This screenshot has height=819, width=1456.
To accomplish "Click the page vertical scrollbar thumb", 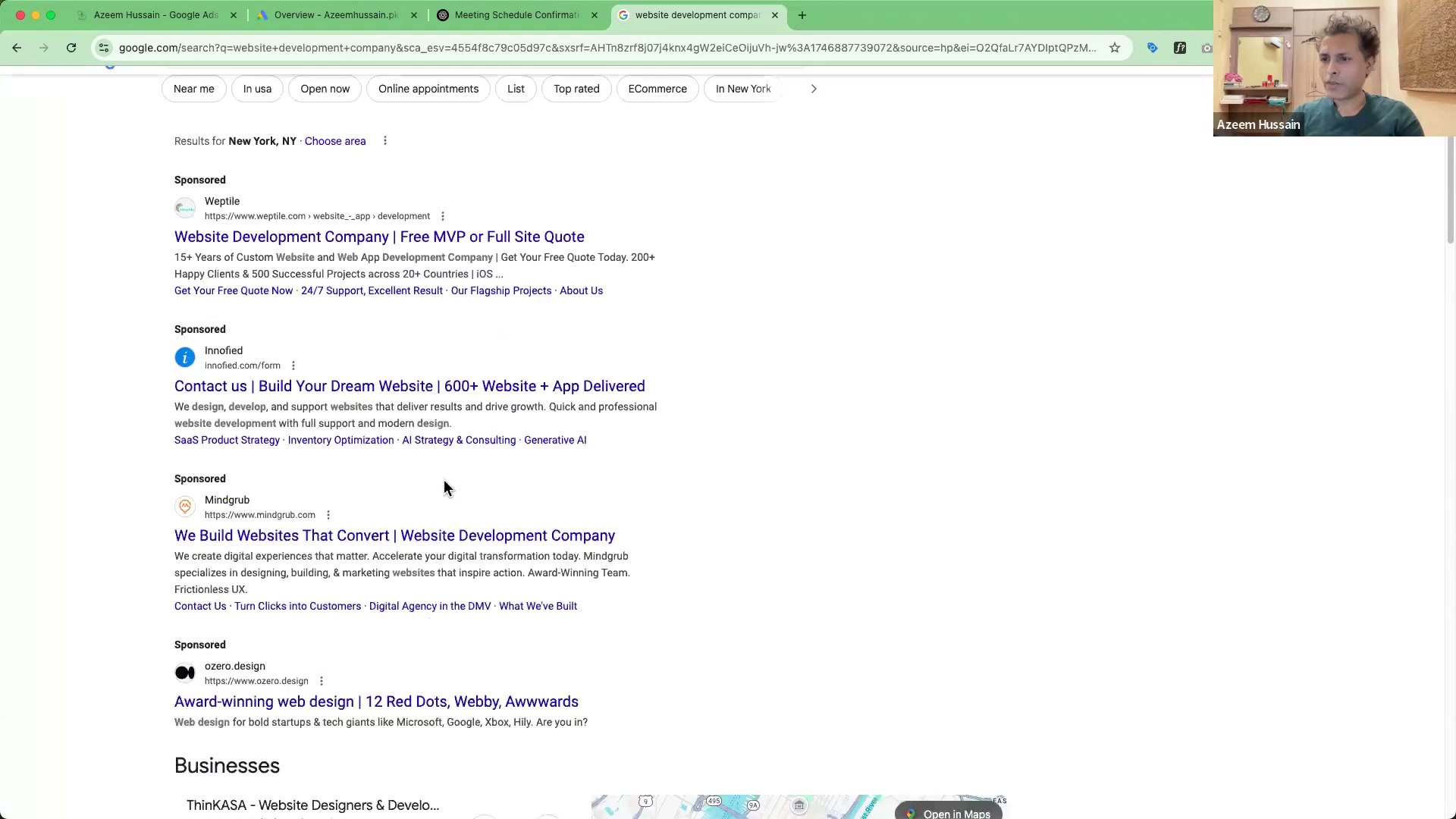I will coord(1451,190).
